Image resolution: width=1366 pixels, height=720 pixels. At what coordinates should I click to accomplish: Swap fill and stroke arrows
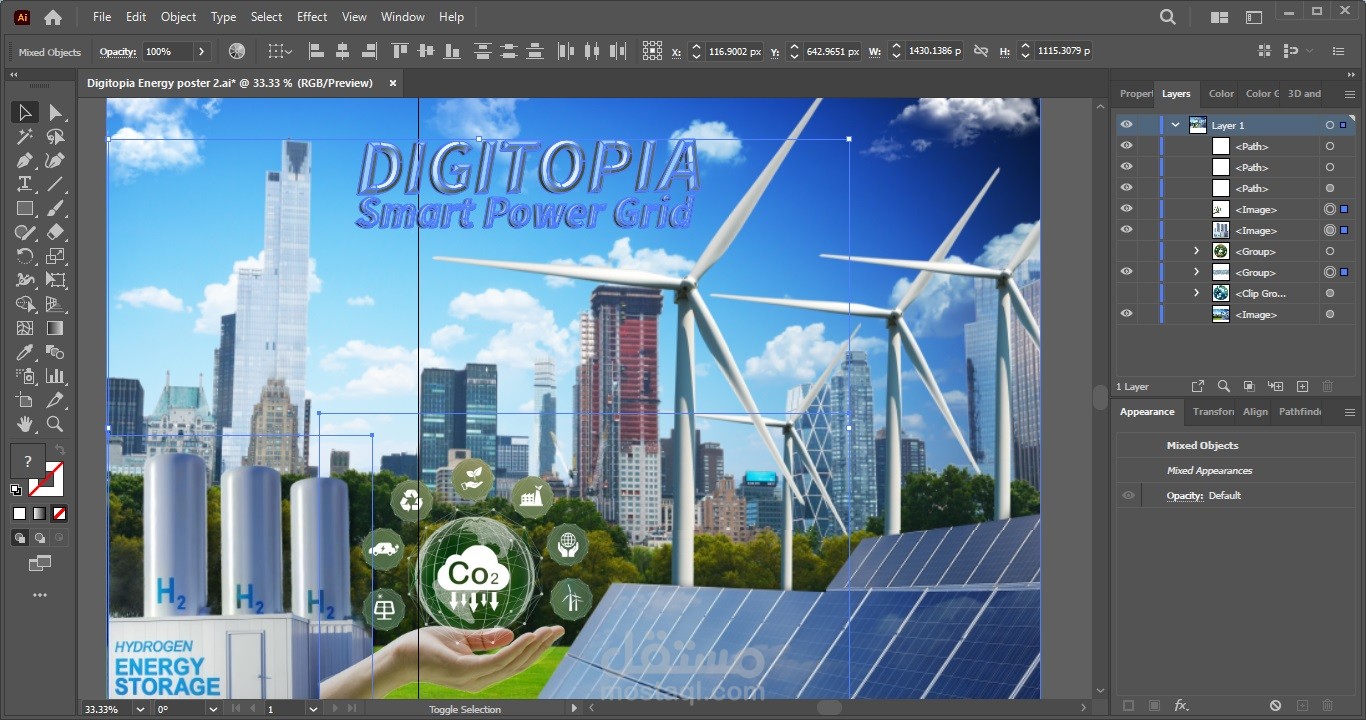pos(60,450)
